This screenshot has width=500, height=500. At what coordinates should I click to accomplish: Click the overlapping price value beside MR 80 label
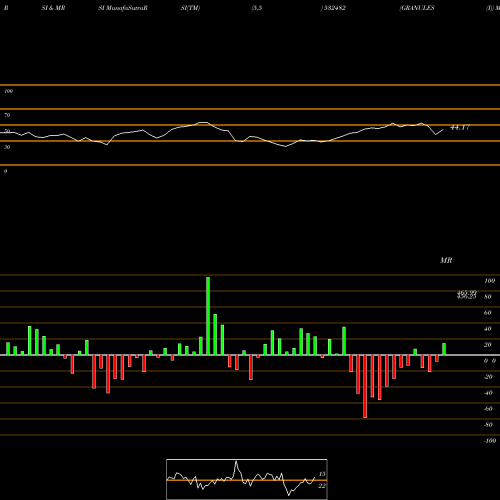[467, 295]
